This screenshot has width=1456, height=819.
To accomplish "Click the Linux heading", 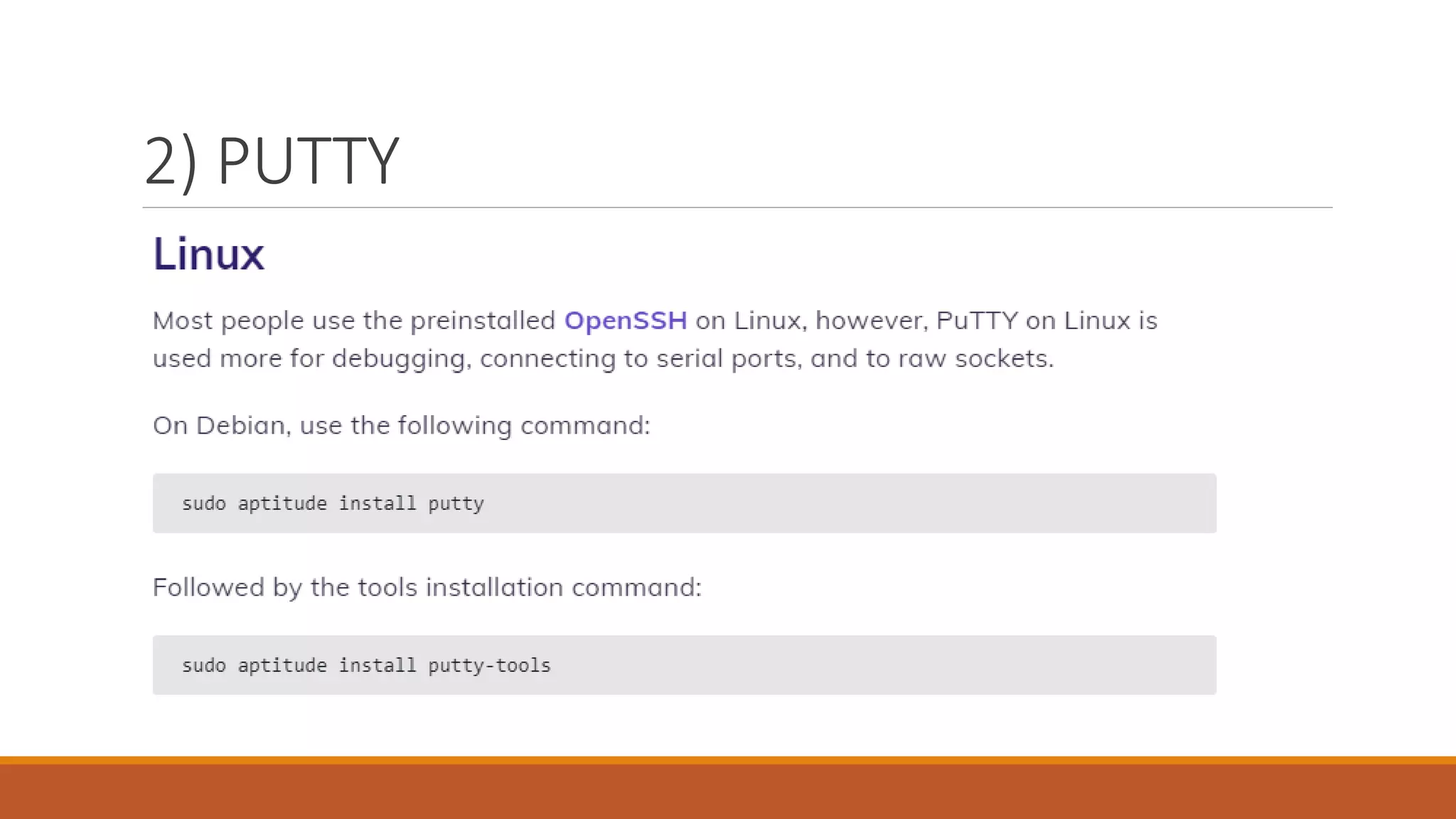I will (x=208, y=254).
